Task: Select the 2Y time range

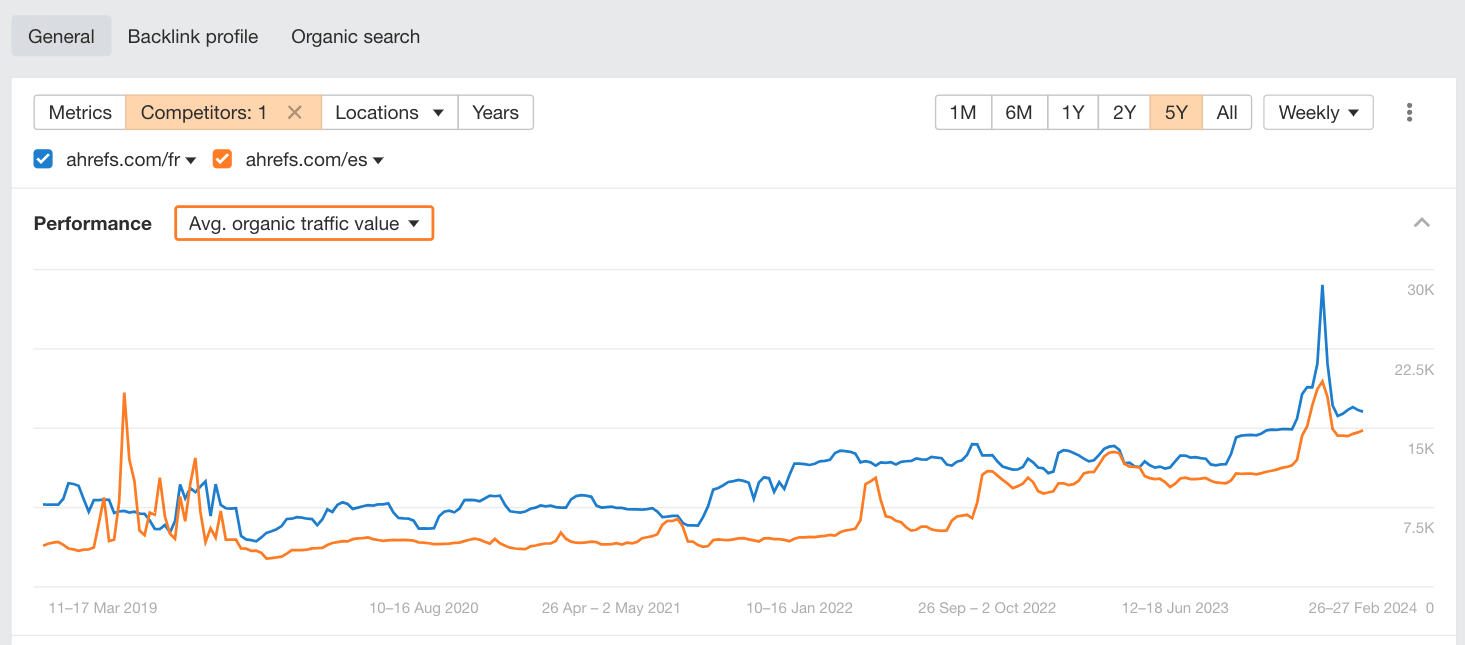Action: [x=1124, y=112]
